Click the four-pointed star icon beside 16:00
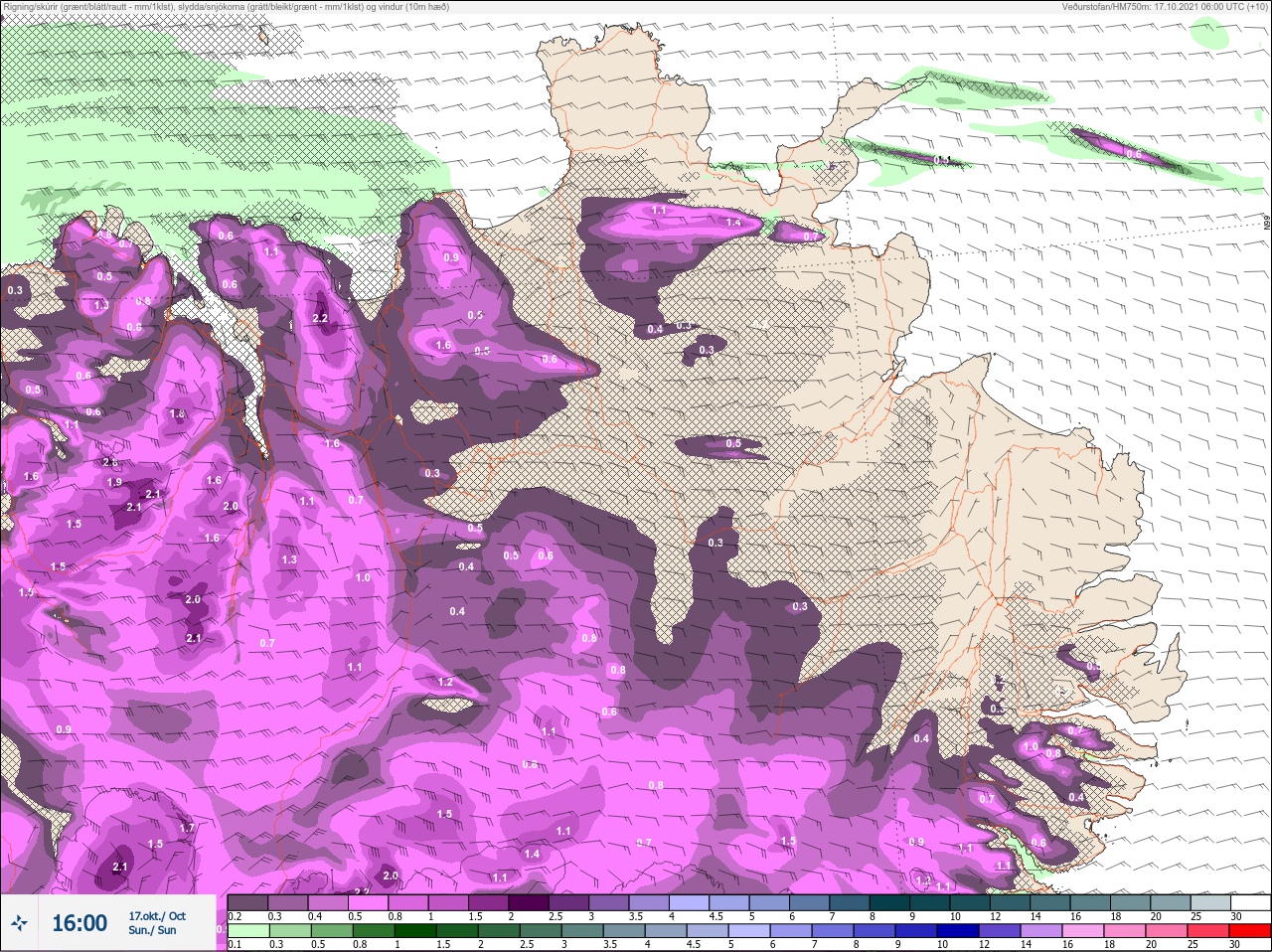This screenshot has width=1272, height=952. (x=19, y=923)
